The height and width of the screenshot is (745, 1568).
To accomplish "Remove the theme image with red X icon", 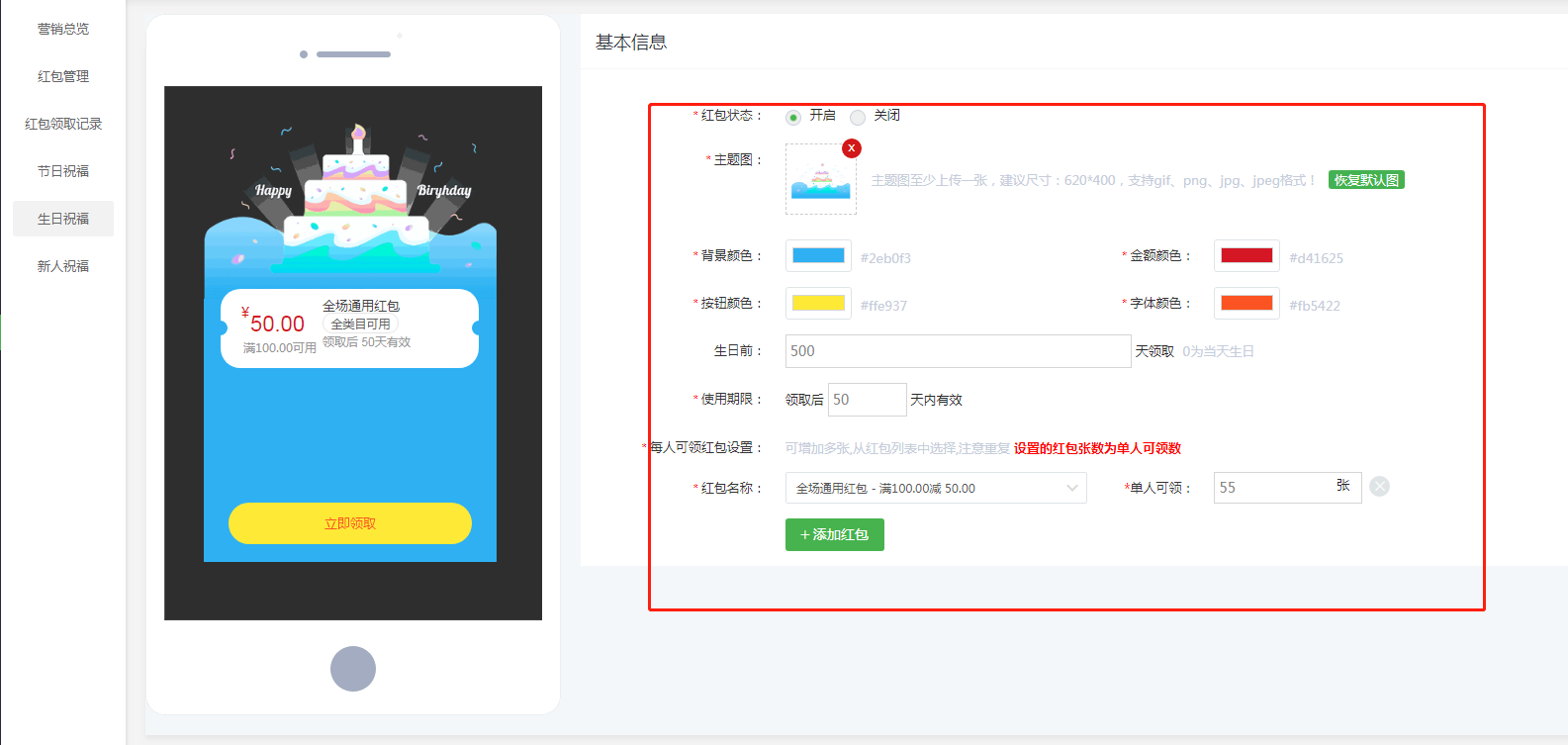I will 852,148.
